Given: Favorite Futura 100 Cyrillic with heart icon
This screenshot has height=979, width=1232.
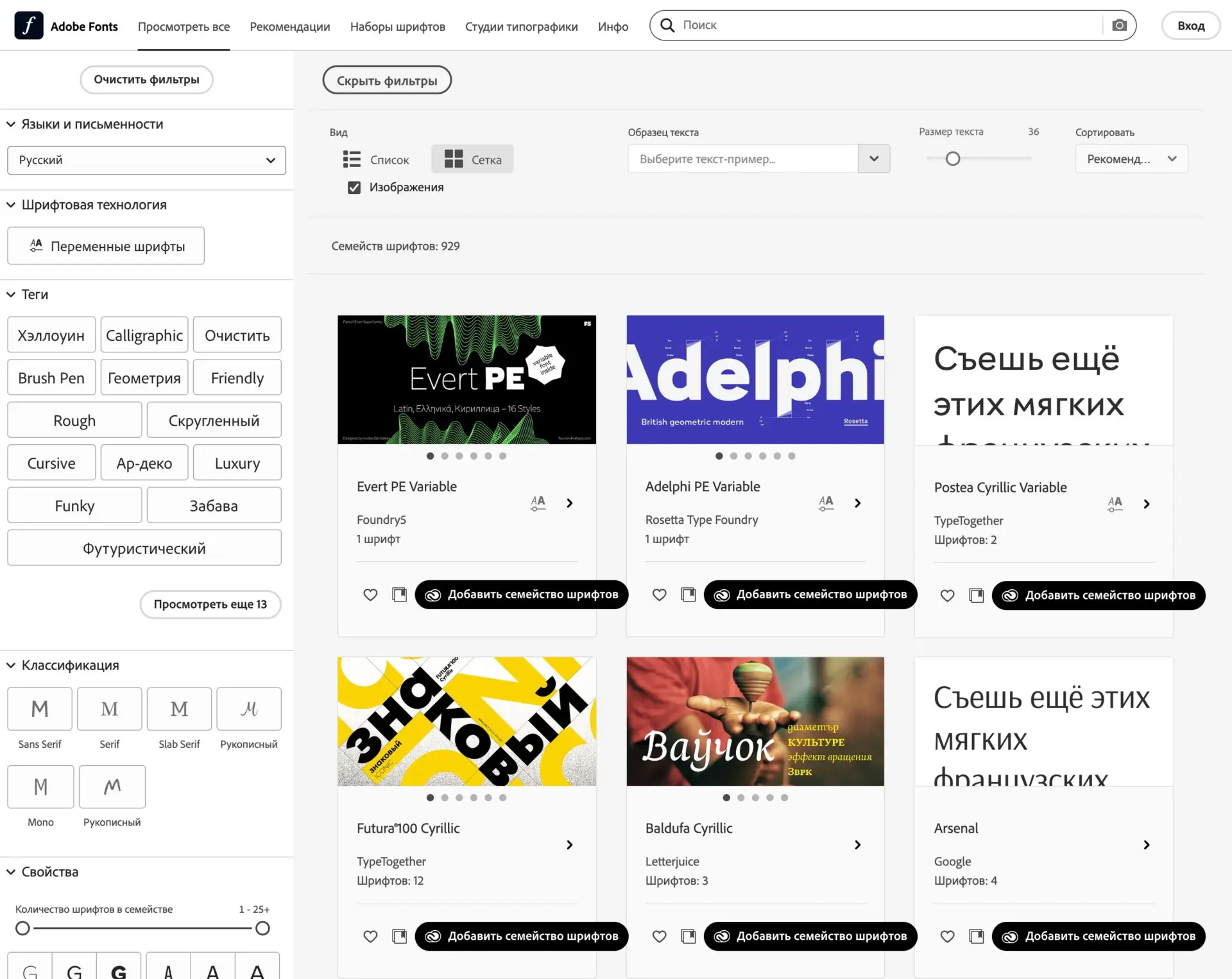Looking at the screenshot, I should [370, 936].
